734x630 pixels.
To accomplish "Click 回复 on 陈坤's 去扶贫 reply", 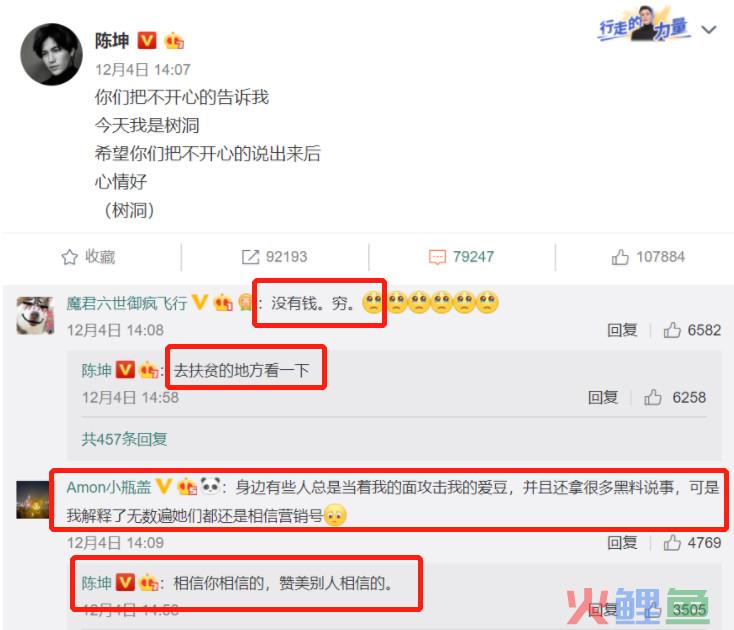I will 603,397.
